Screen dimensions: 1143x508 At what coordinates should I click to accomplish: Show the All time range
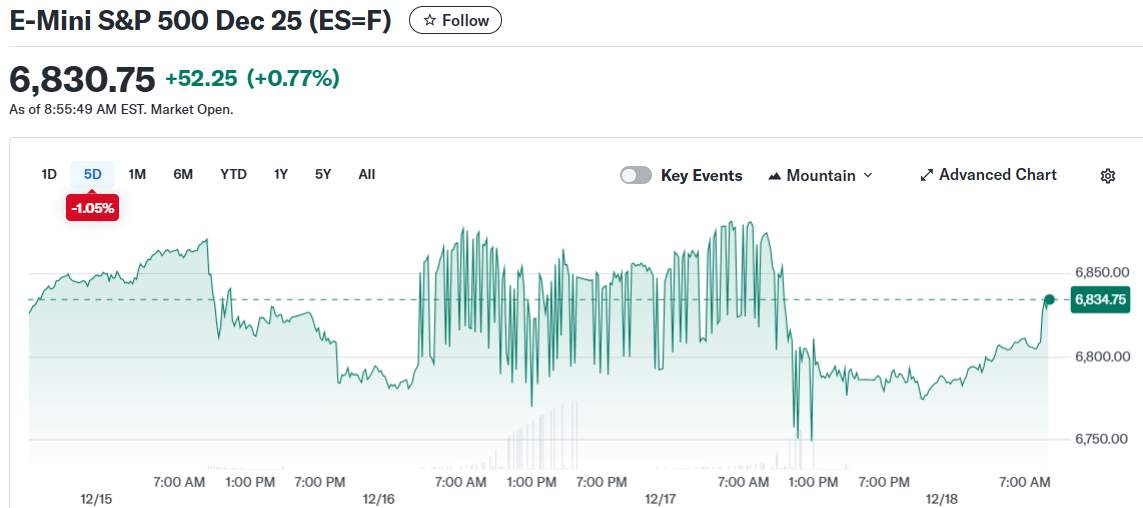367,174
